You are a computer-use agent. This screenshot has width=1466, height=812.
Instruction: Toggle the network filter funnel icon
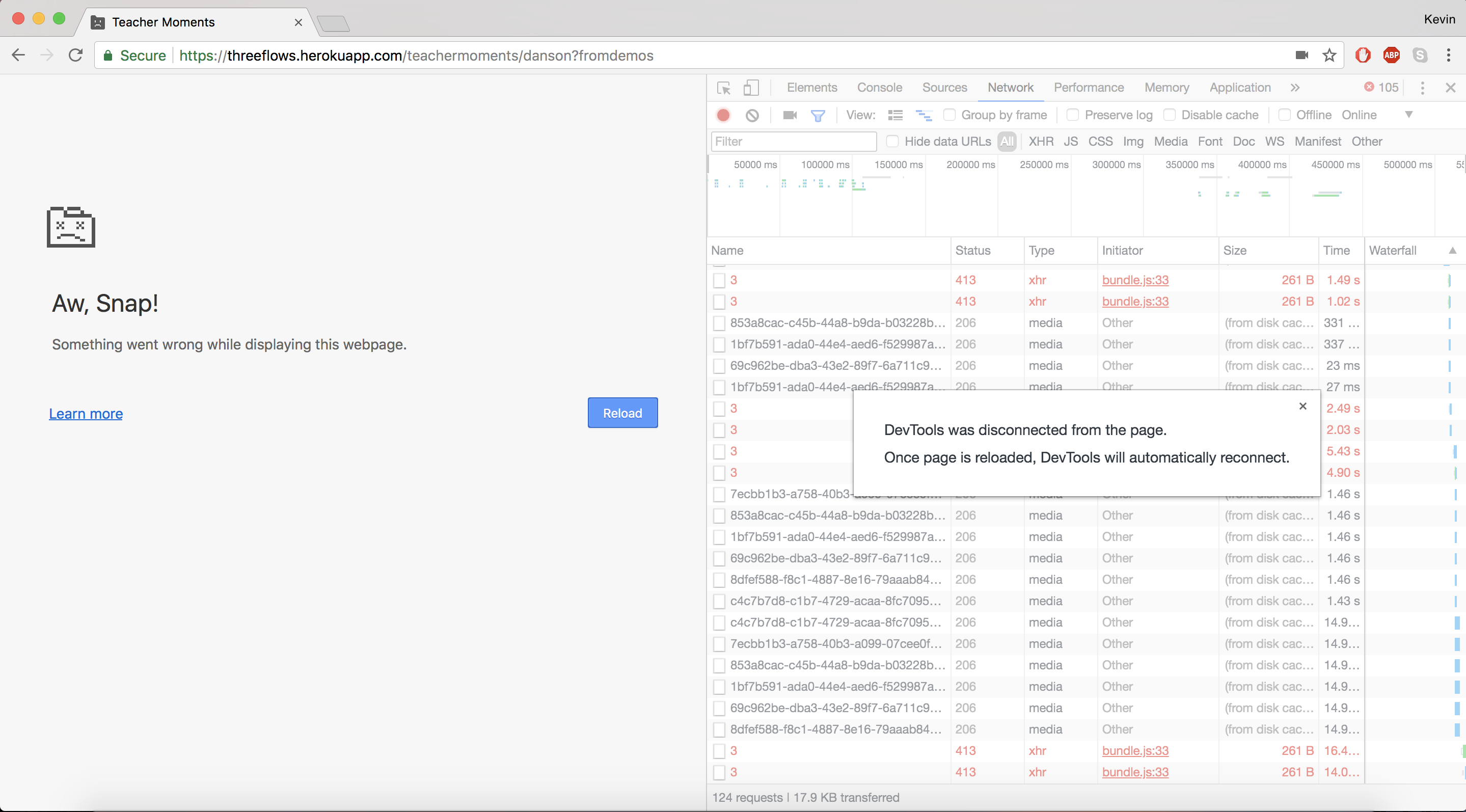(818, 116)
